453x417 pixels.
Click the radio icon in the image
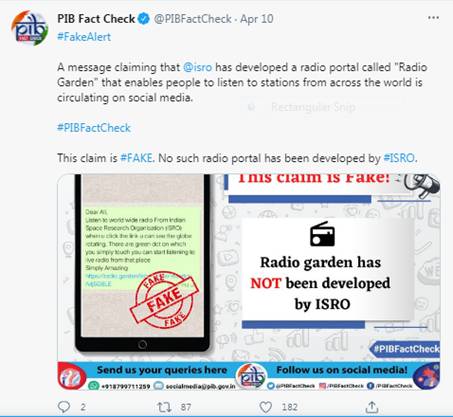(x=322, y=234)
